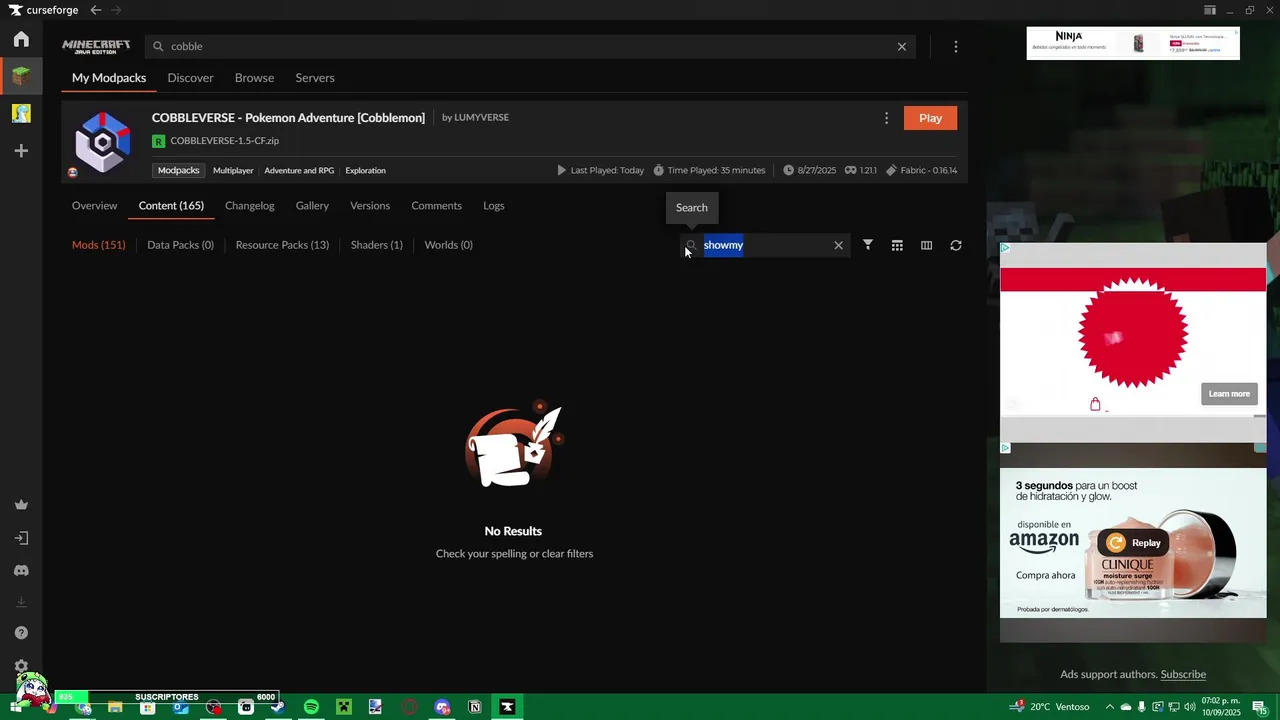Show Data Packs (0) list

click(x=180, y=245)
